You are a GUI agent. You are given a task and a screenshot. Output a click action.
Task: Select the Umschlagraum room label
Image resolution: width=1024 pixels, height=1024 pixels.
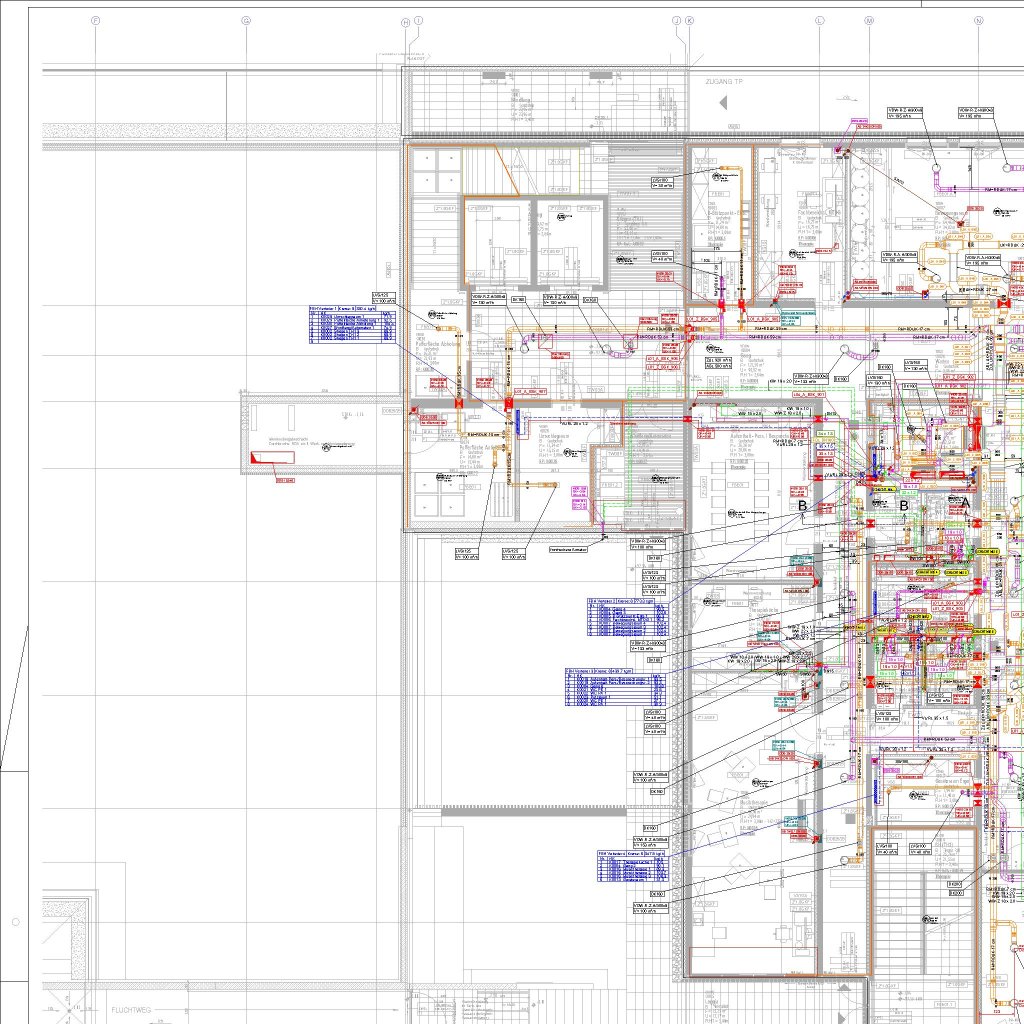tap(554, 436)
